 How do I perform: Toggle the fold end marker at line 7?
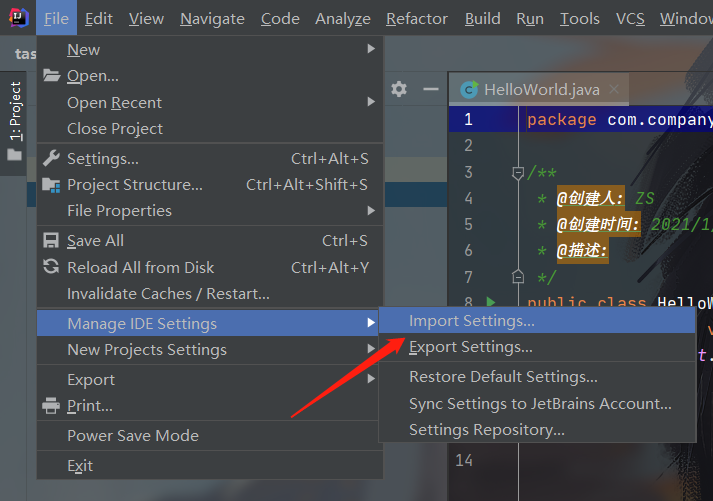pos(518,276)
